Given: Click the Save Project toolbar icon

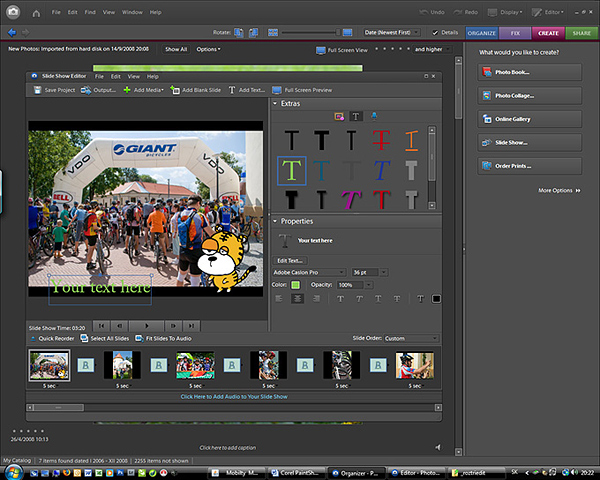Looking at the screenshot, I should tap(38, 90).
